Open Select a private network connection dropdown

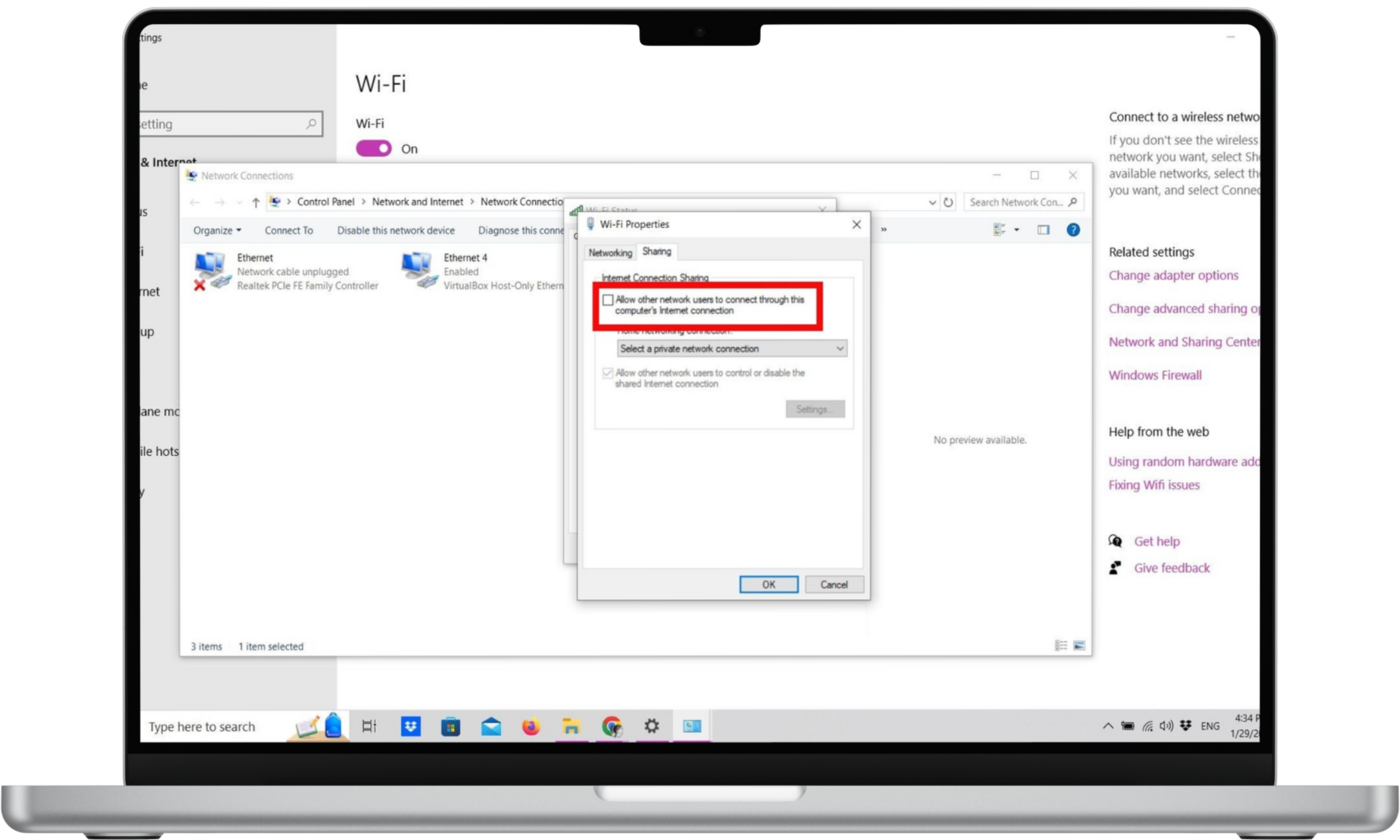pos(731,349)
